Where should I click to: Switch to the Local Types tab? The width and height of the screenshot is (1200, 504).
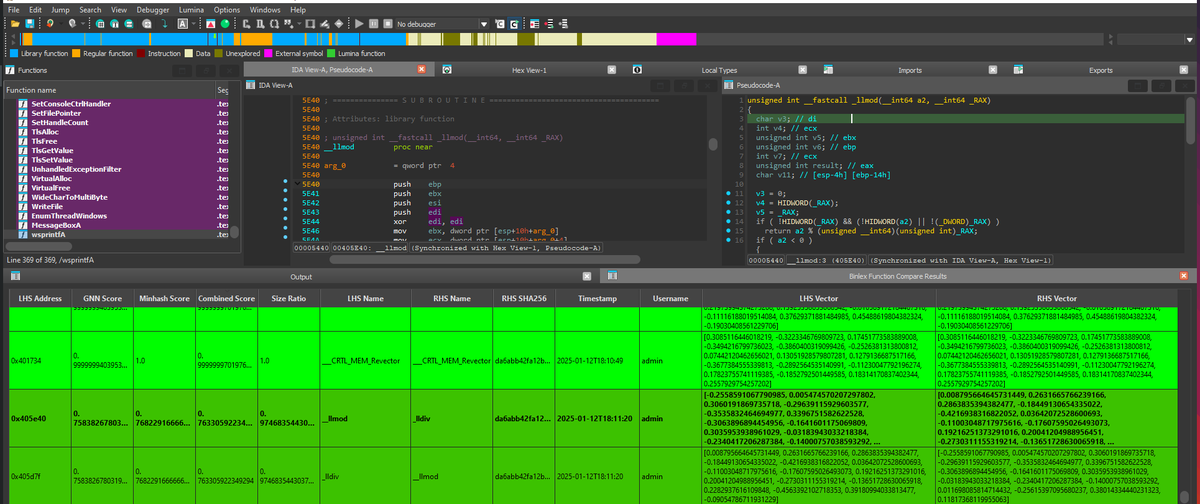(x=719, y=70)
